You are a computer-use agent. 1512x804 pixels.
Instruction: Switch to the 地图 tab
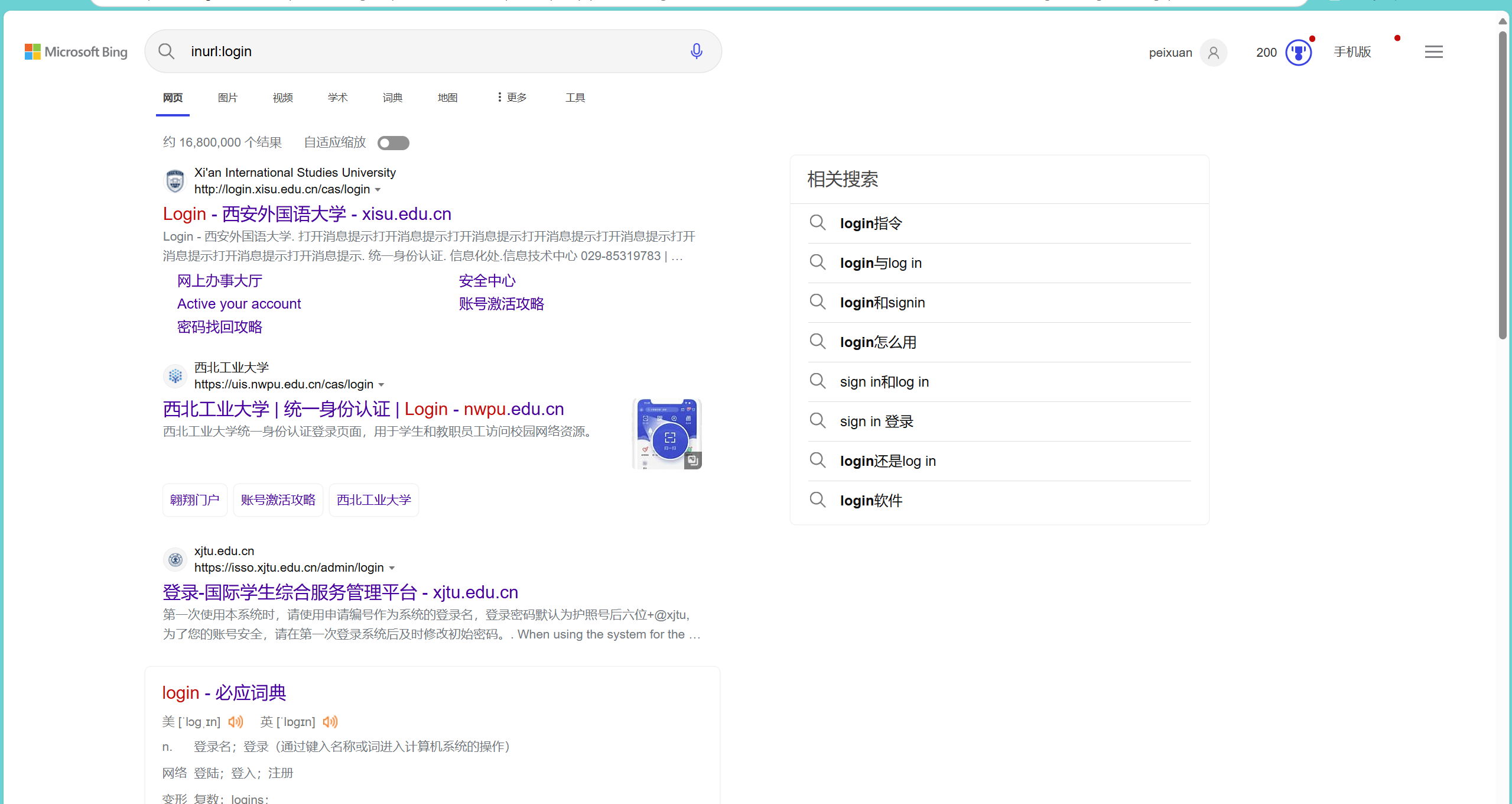coord(447,98)
